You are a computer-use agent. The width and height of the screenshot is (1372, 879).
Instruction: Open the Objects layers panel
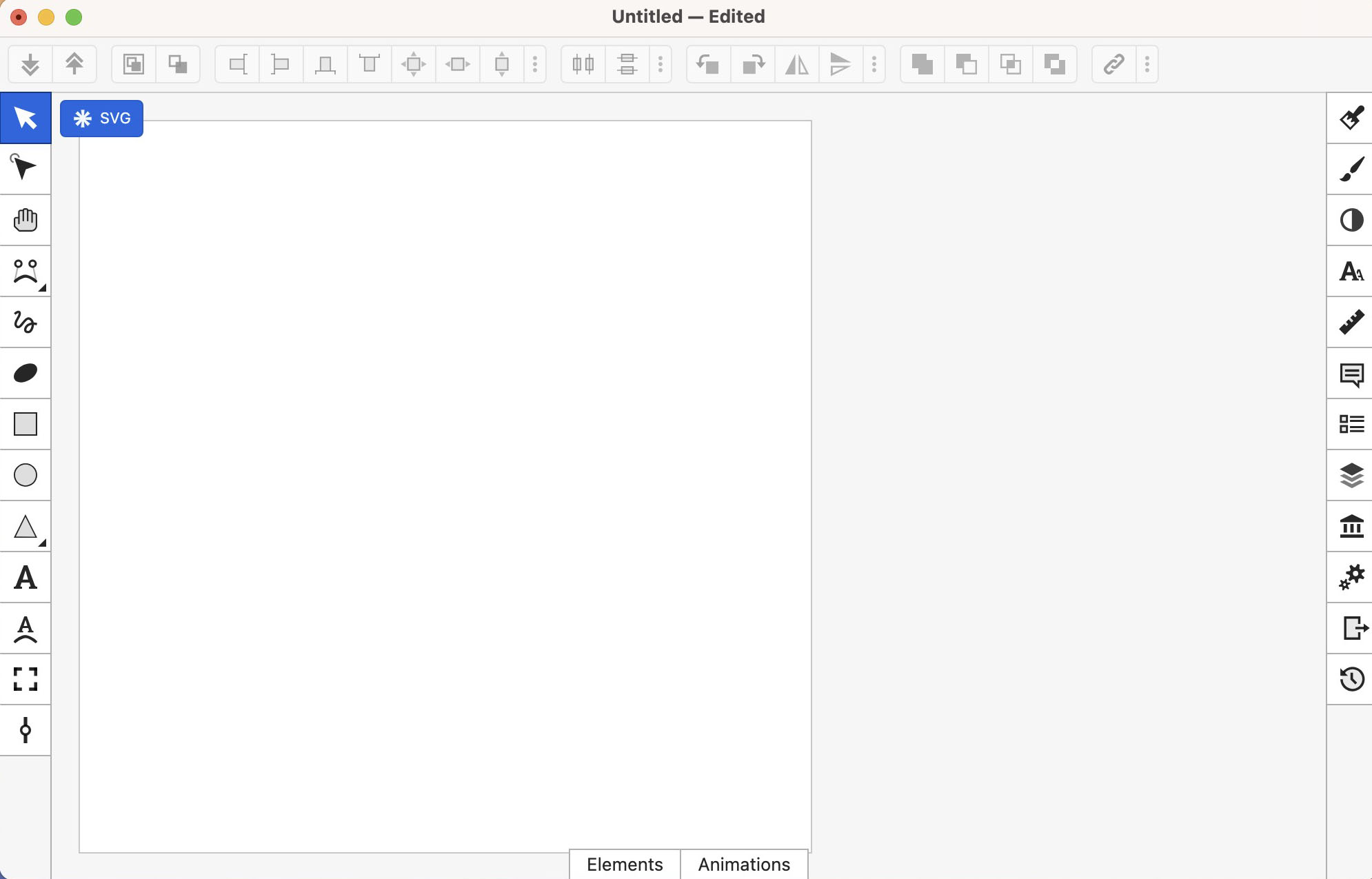1351,475
